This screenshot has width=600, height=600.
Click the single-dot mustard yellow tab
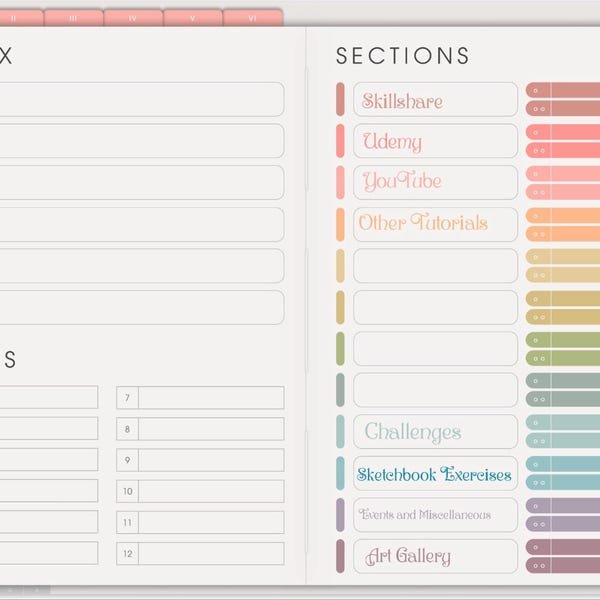[x=563, y=298]
